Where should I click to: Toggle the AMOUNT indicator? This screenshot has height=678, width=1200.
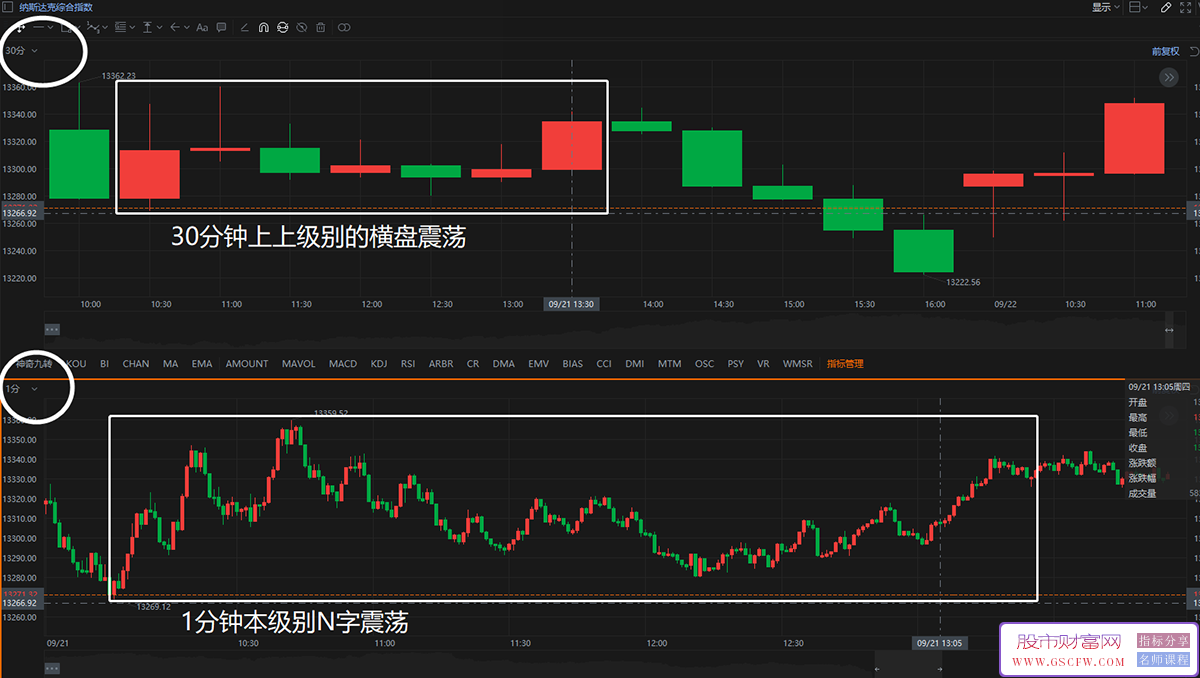coord(247,364)
